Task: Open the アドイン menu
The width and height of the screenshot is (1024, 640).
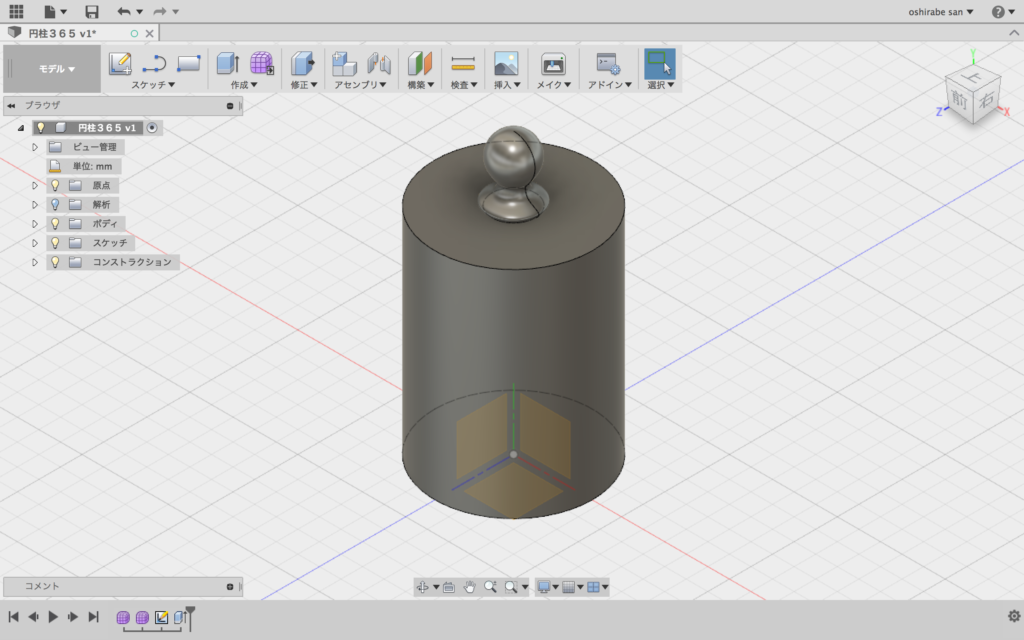Action: 609,85
